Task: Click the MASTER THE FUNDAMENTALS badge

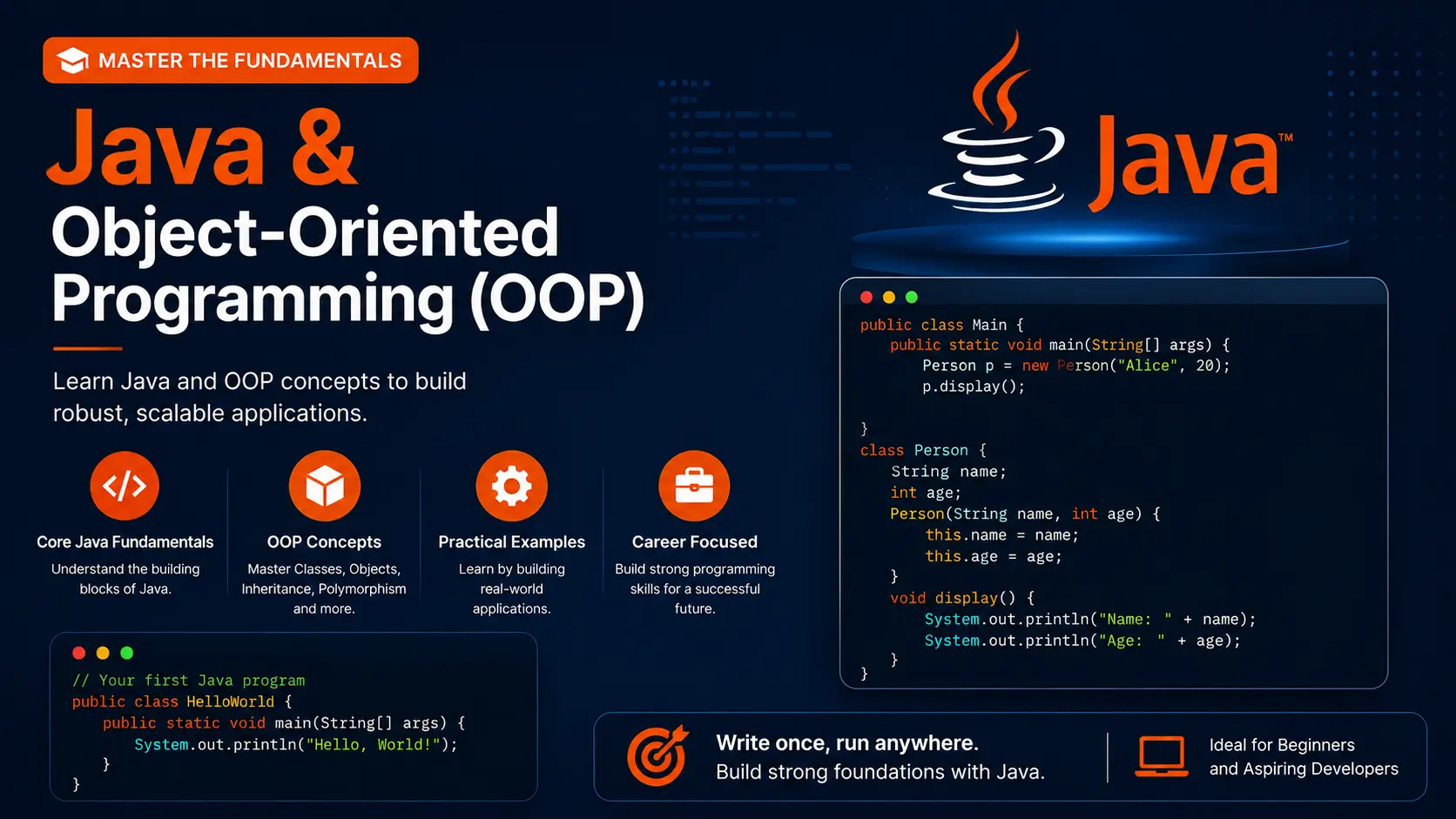Action: pos(231,60)
